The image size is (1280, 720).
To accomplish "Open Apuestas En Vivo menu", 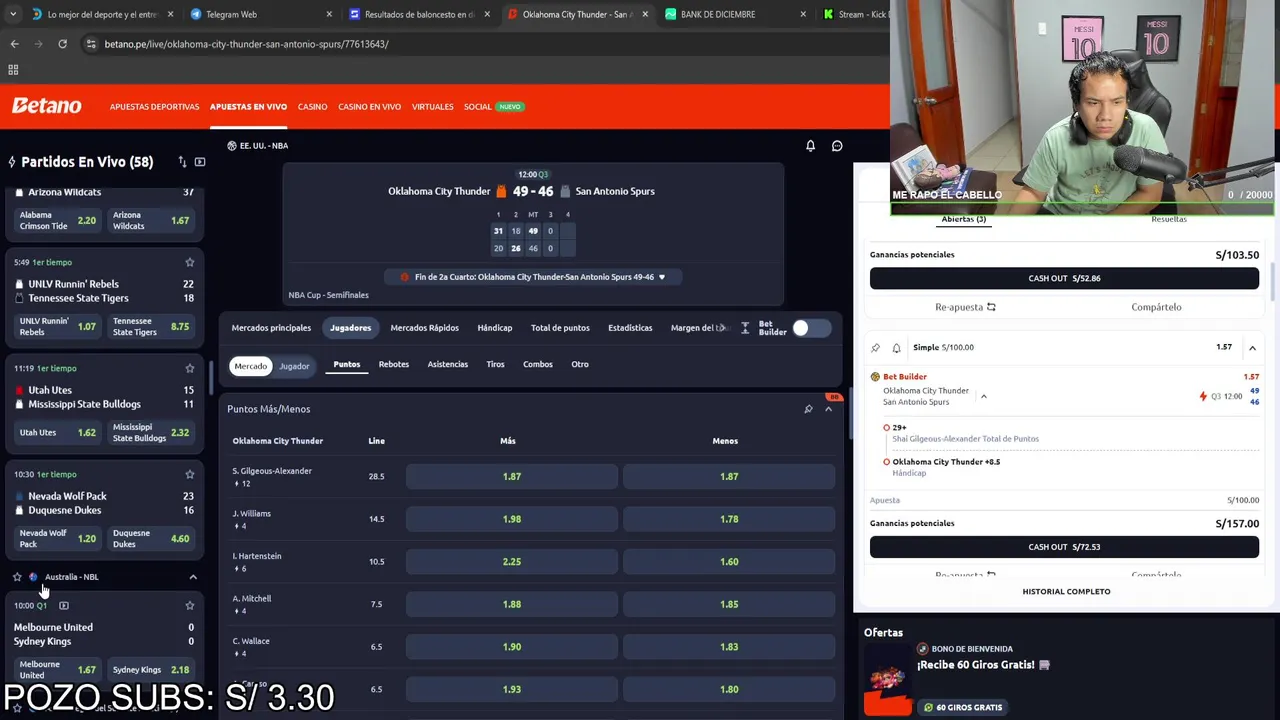I will click(x=248, y=106).
